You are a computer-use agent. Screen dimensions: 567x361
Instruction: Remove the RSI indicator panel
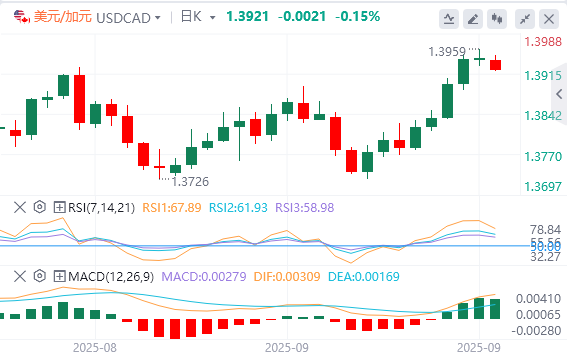tap(20, 208)
